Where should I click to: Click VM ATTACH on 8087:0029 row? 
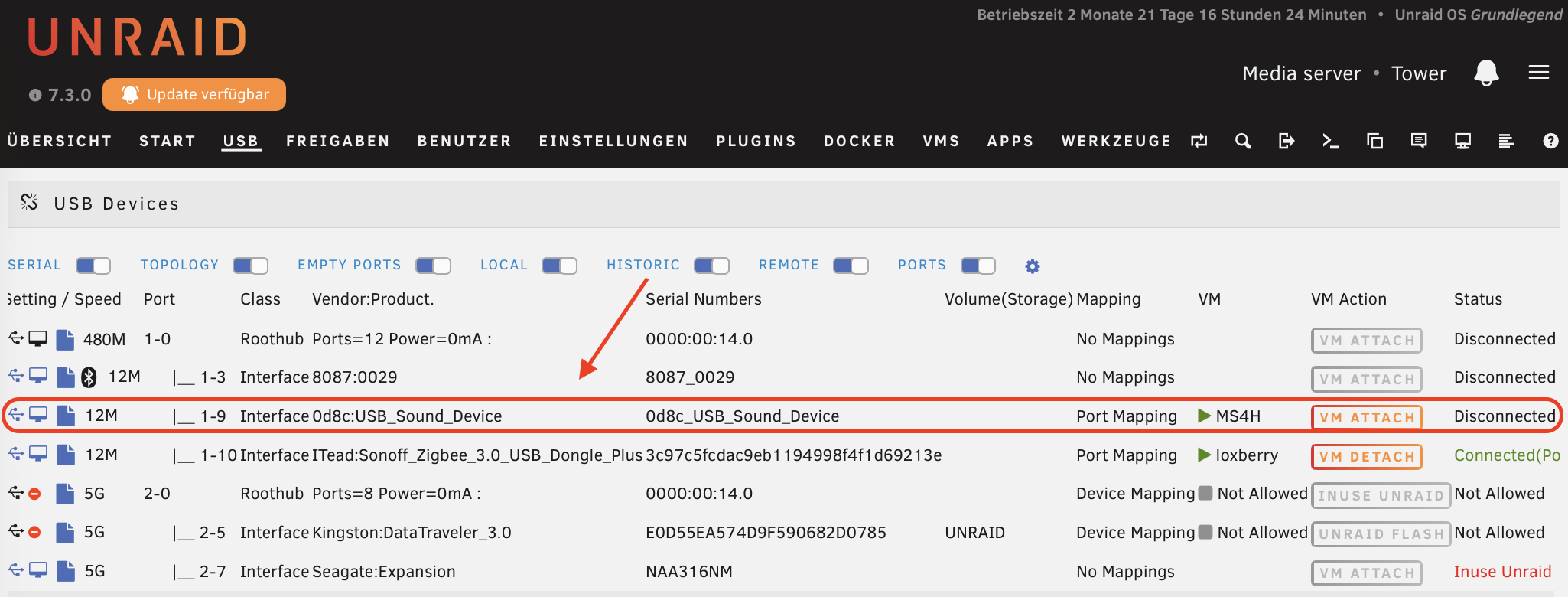(x=1367, y=379)
